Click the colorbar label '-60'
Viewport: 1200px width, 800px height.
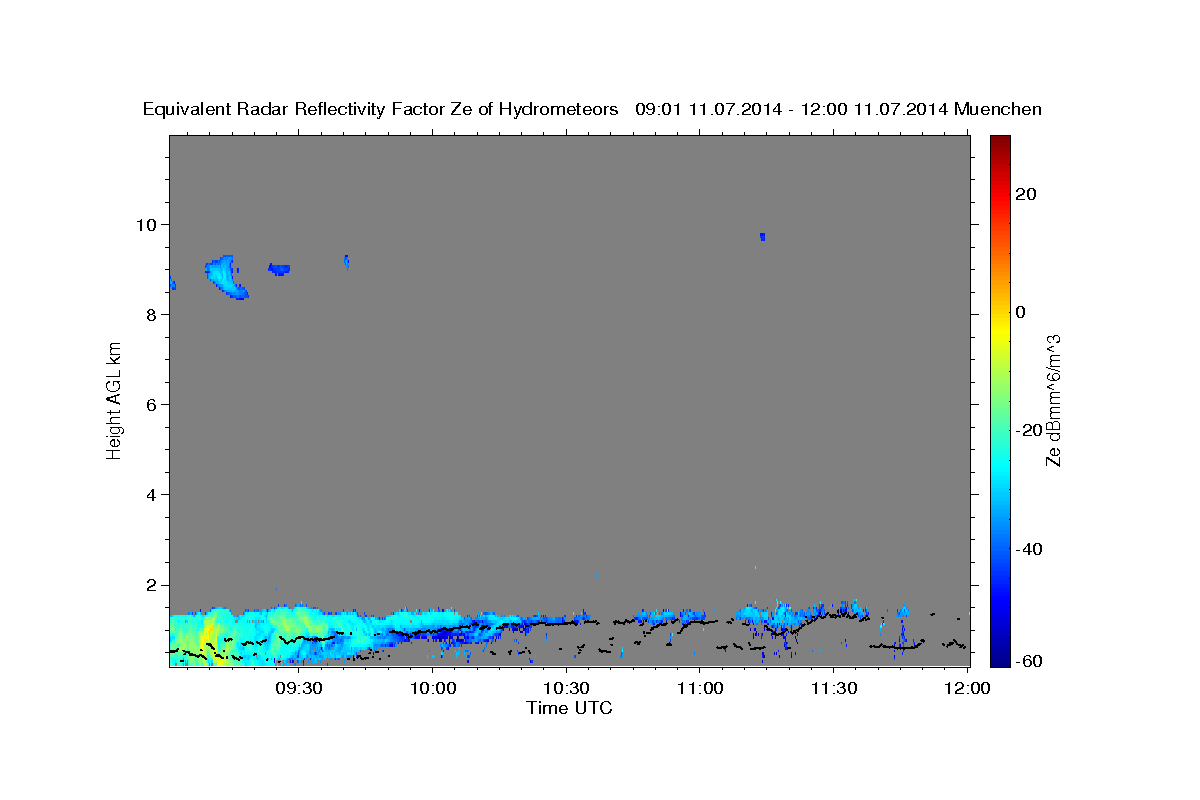(x=1030, y=661)
